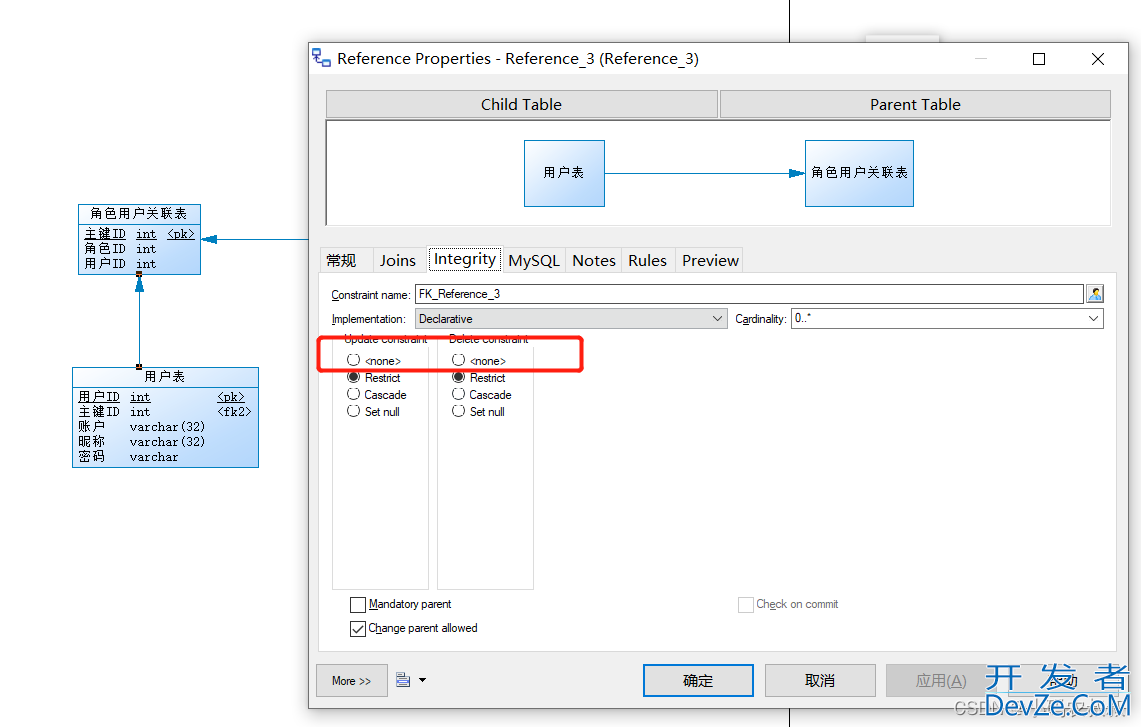Open the Cardinality dropdown
Image resolution: width=1141 pixels, height=727 pixels.
(x=947, y=319)
